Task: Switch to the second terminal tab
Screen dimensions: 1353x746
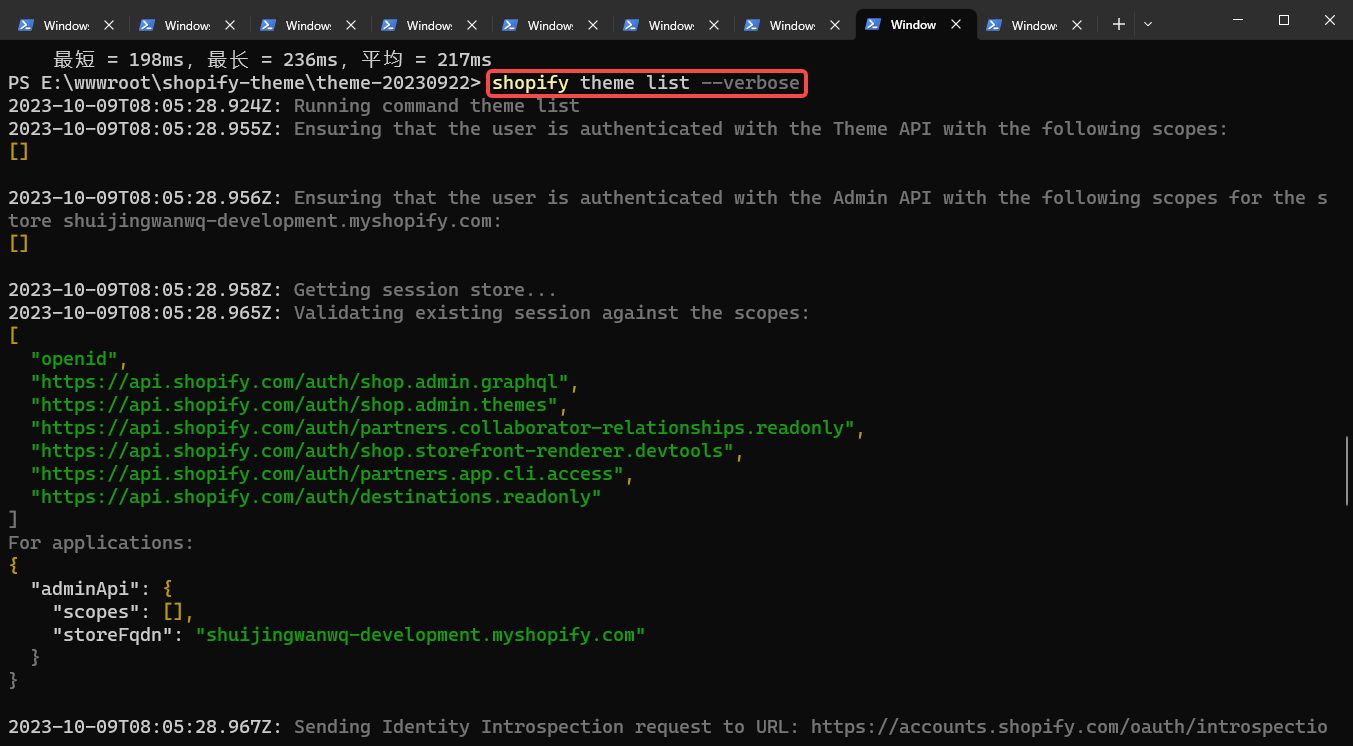Action: click(x=186, y=25)
